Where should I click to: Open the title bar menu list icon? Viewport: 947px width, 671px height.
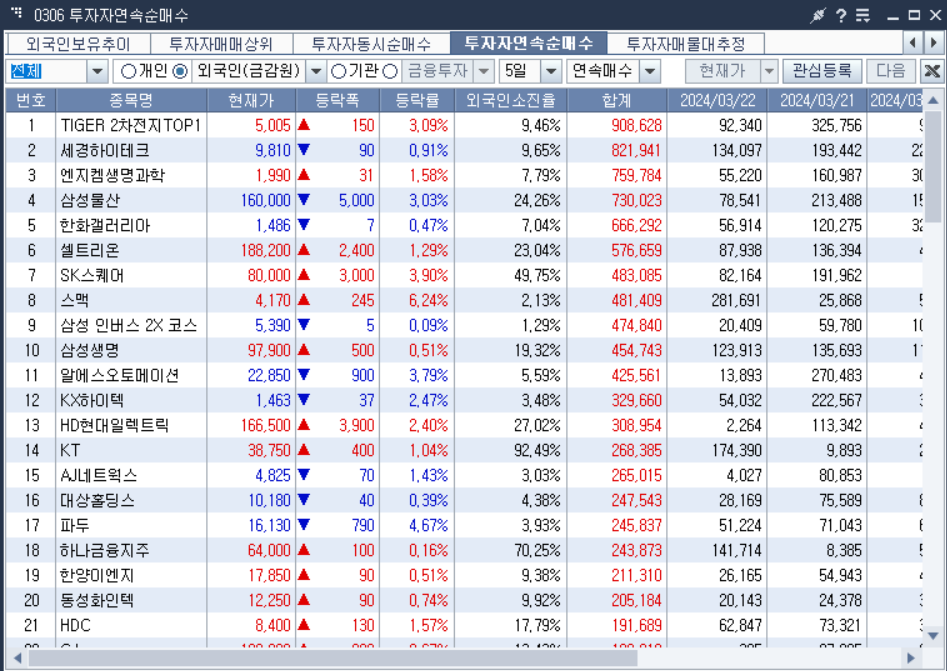[863, 15]
